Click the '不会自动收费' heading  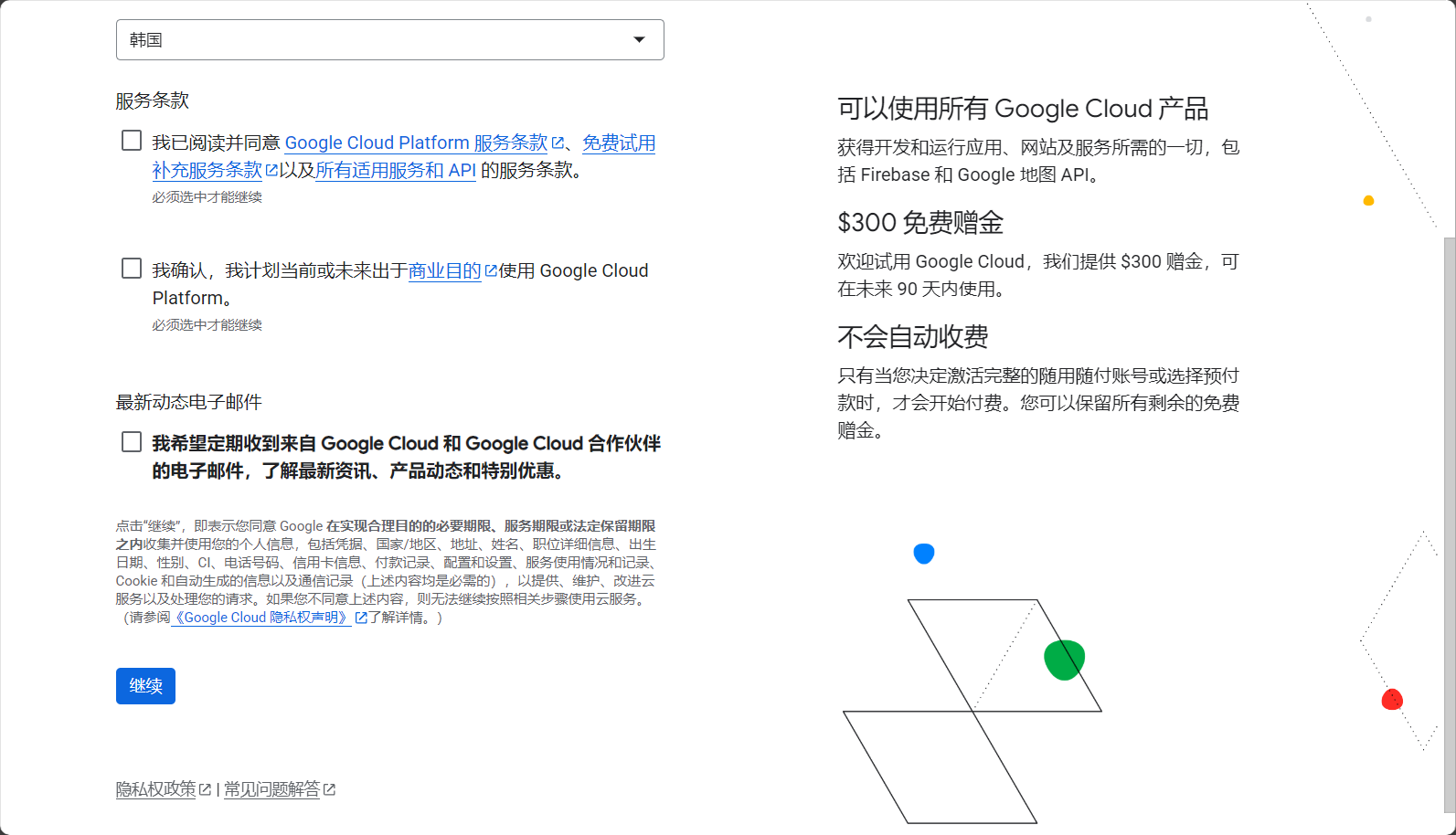[913, 337]
